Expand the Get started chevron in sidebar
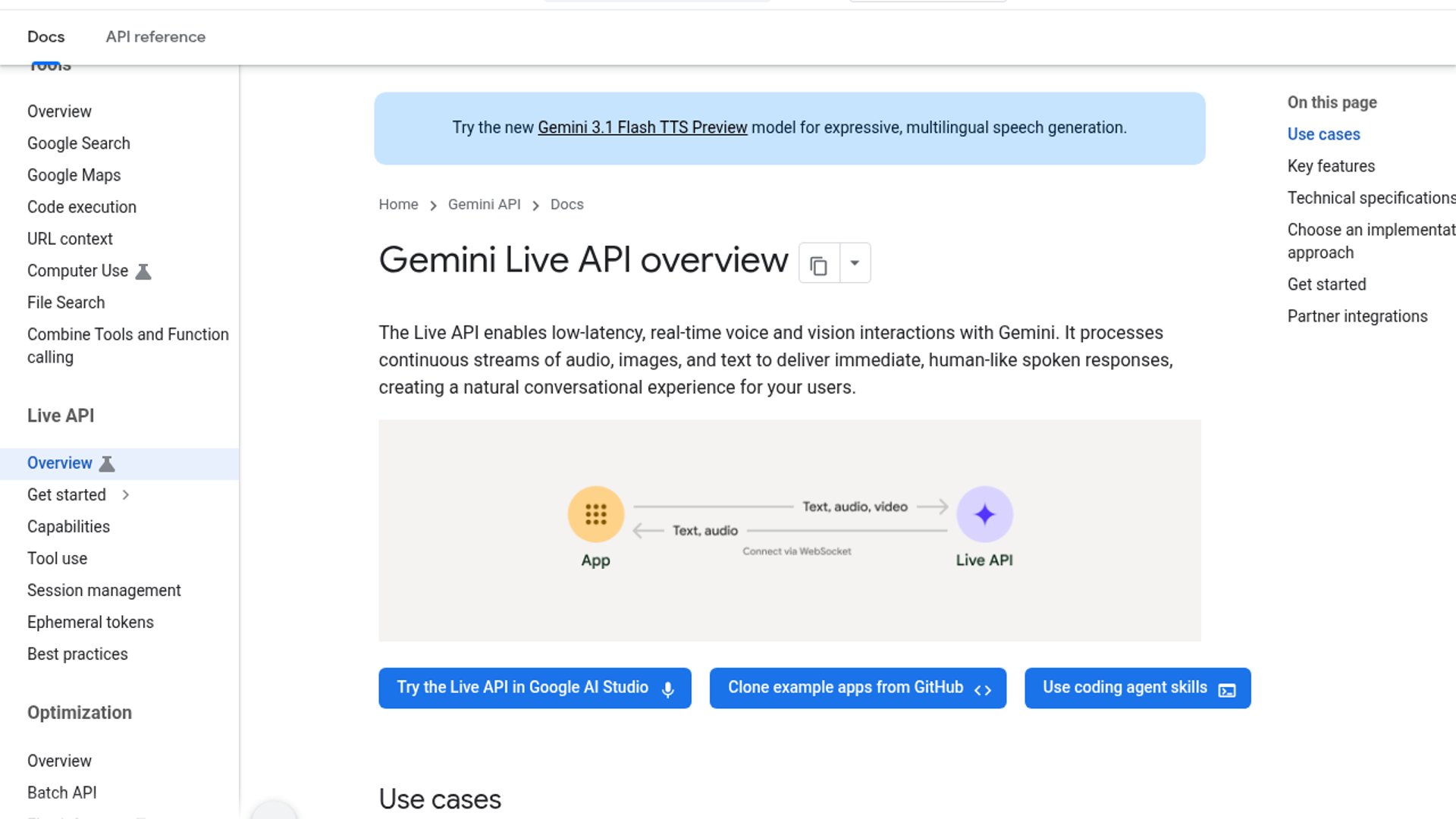 pyautogui.click(x=126, y=495)
